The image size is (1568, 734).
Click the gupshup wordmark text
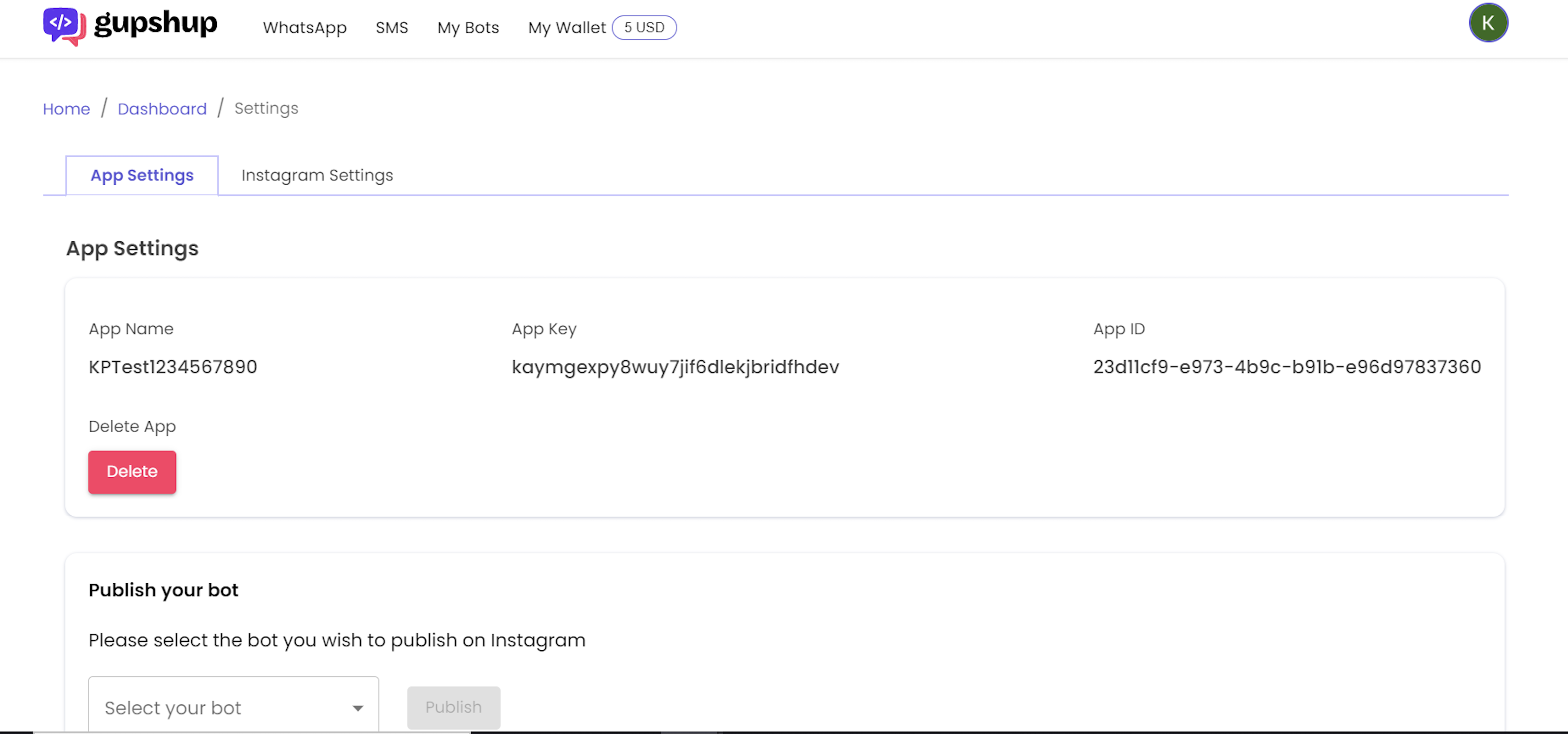[x=155, y=24]
